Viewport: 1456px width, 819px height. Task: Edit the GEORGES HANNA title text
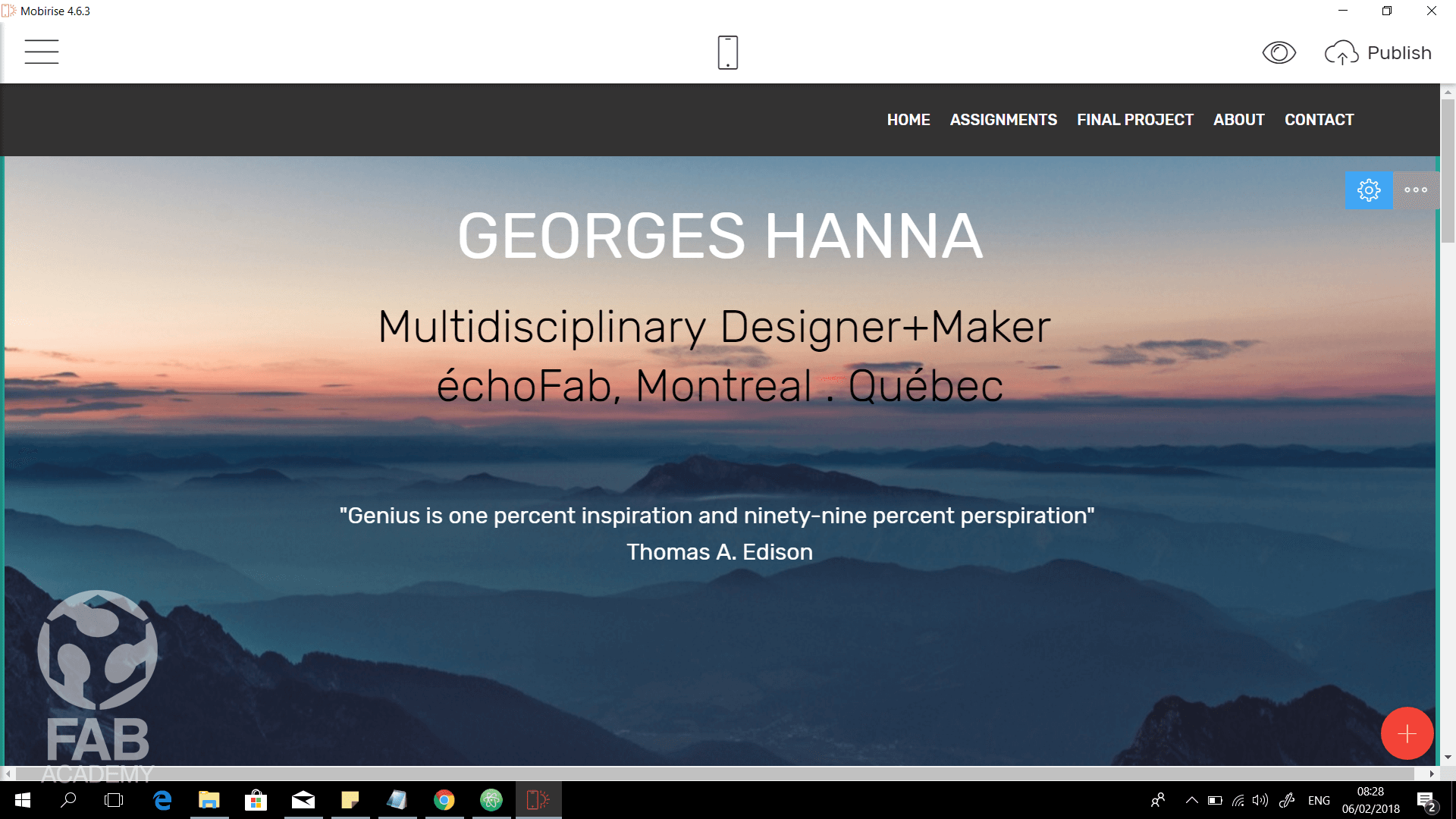tap(720, 237)
